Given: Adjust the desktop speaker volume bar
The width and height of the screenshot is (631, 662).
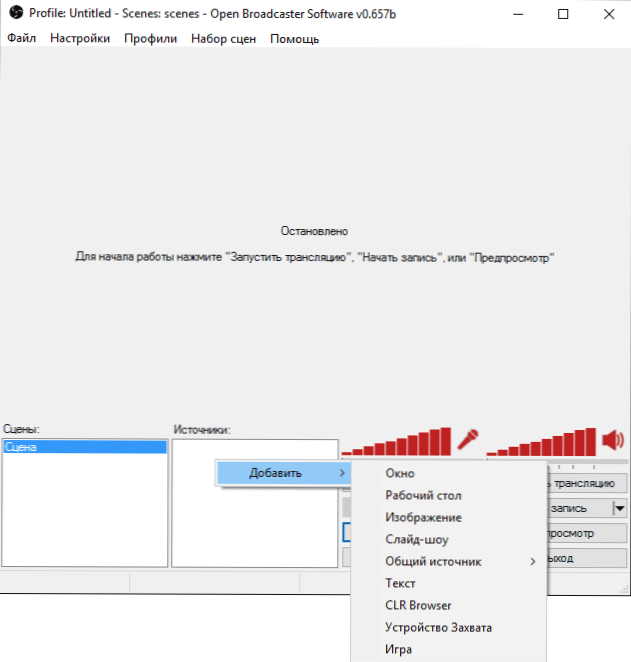Looking at the screenshot, I should coord(540,442).
